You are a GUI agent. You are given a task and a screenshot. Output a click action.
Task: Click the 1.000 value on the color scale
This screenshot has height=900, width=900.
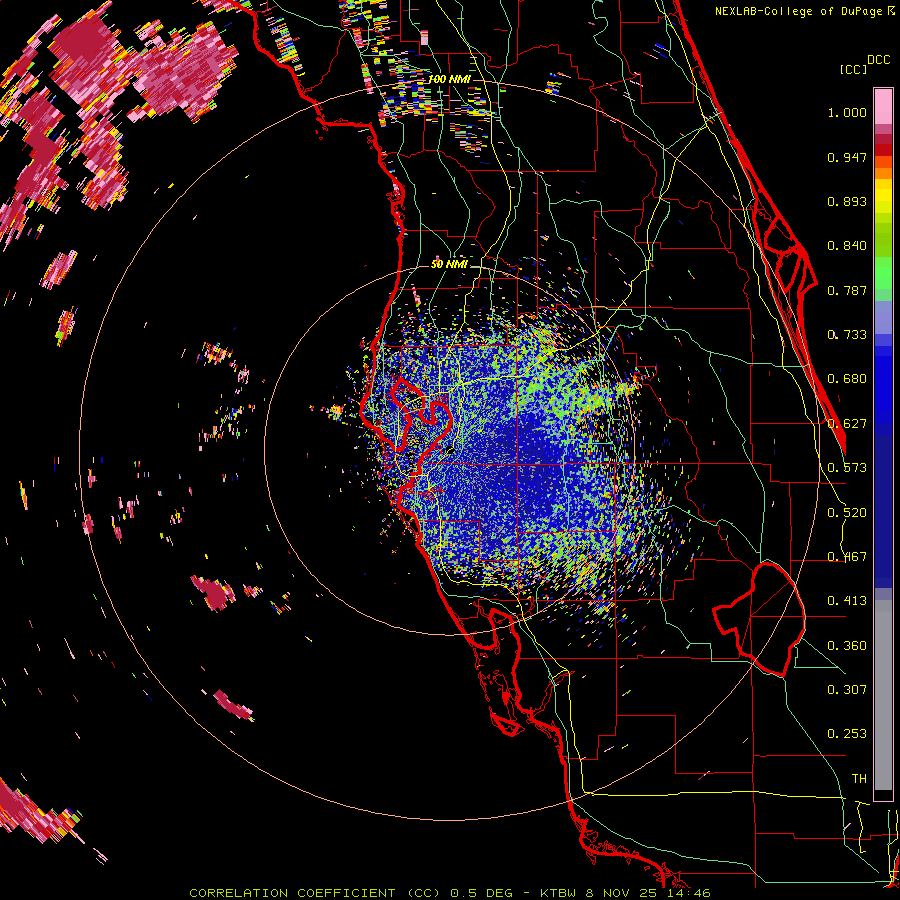847,112
